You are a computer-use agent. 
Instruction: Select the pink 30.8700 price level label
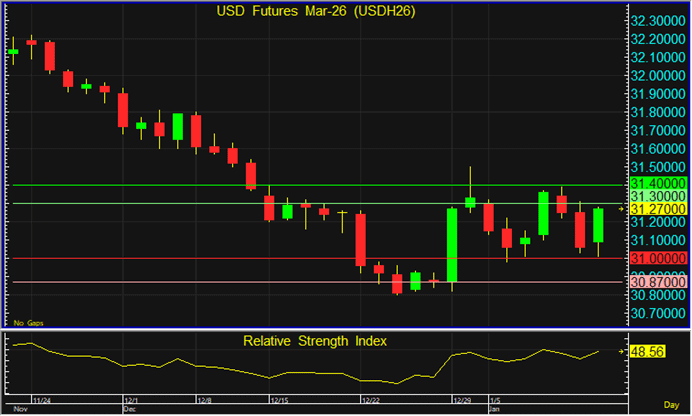pos(657,283)
